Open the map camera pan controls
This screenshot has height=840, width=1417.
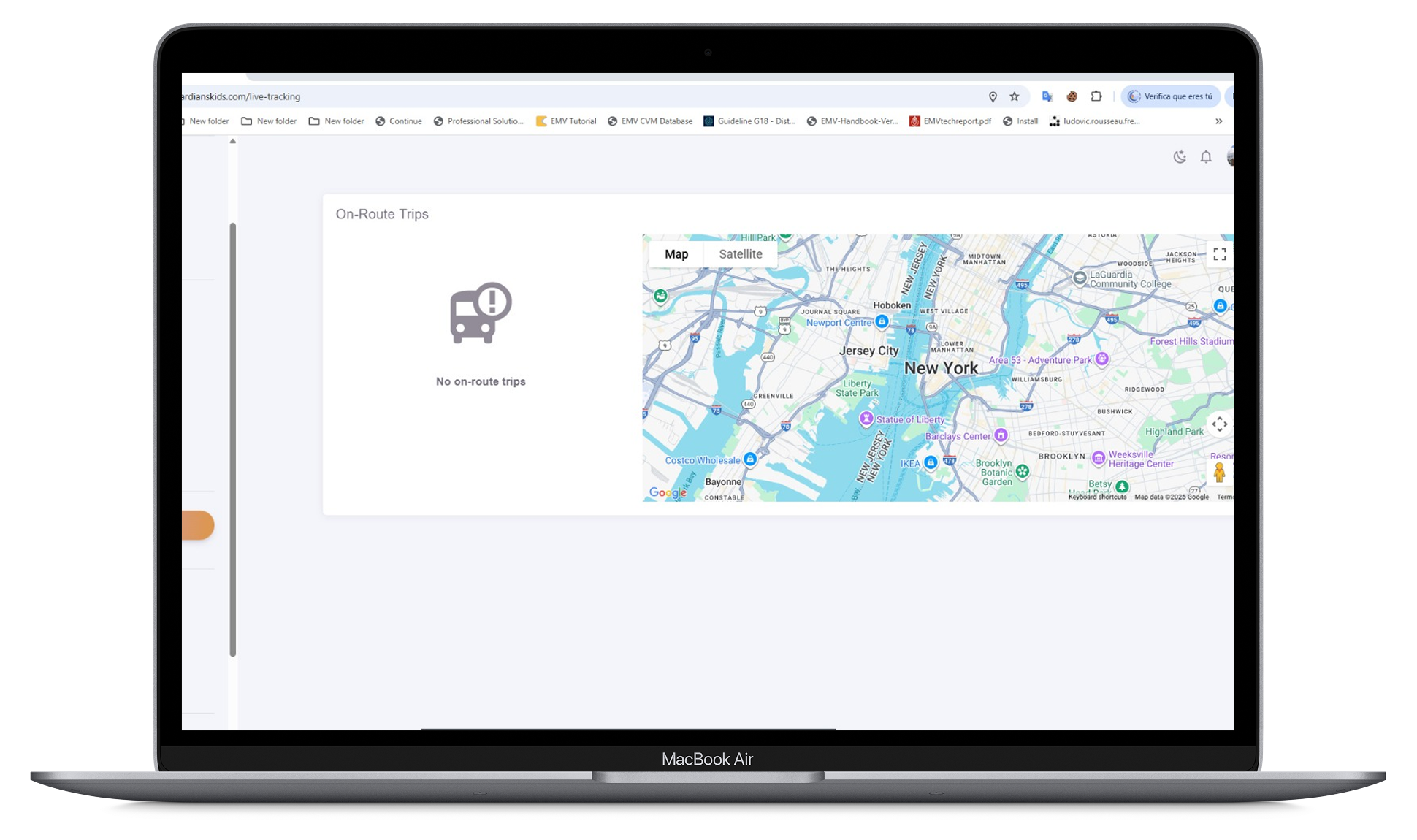(1219, 424)
